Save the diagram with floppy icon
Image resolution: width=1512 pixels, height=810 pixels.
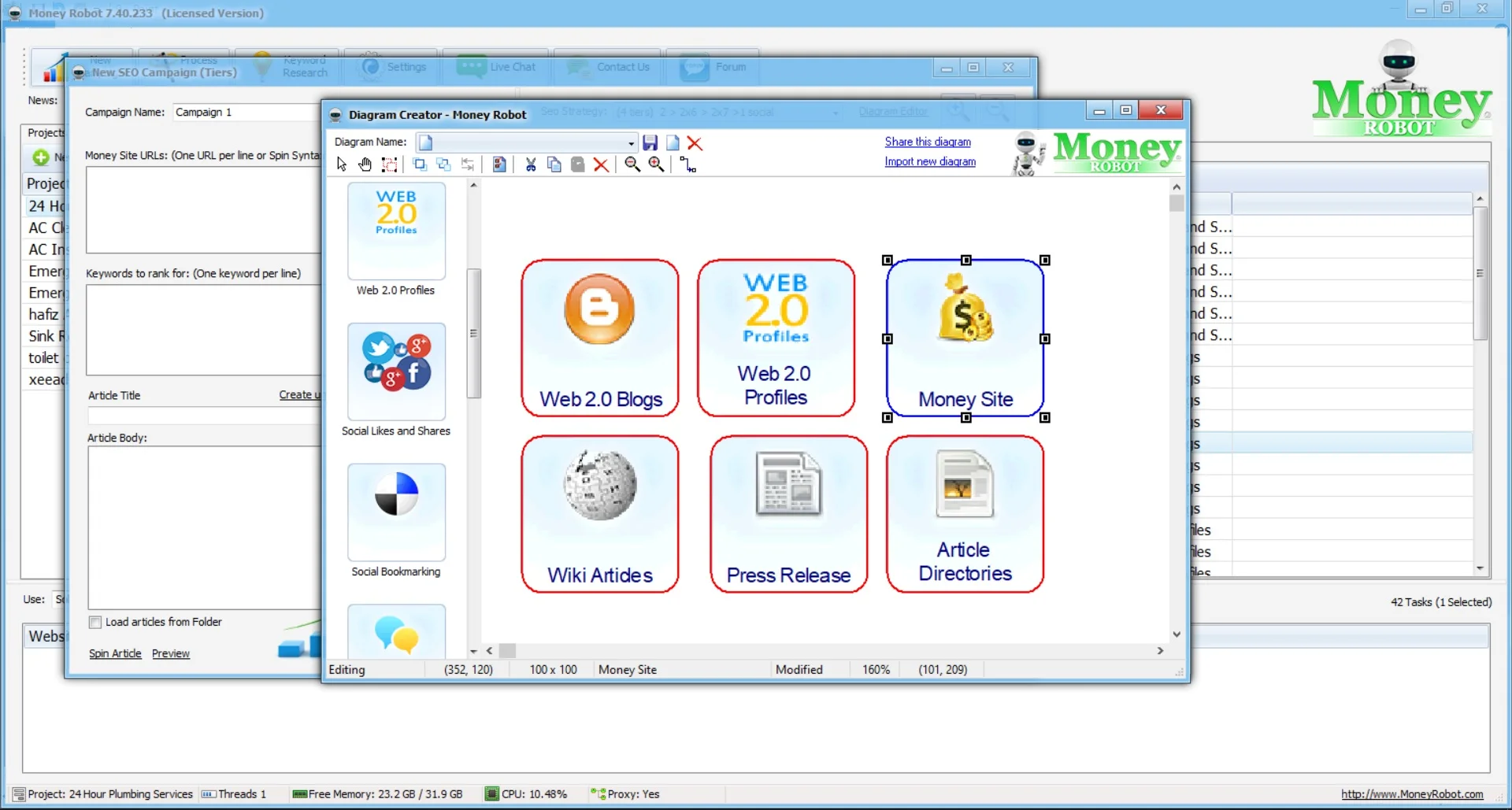tap(650, 142)
